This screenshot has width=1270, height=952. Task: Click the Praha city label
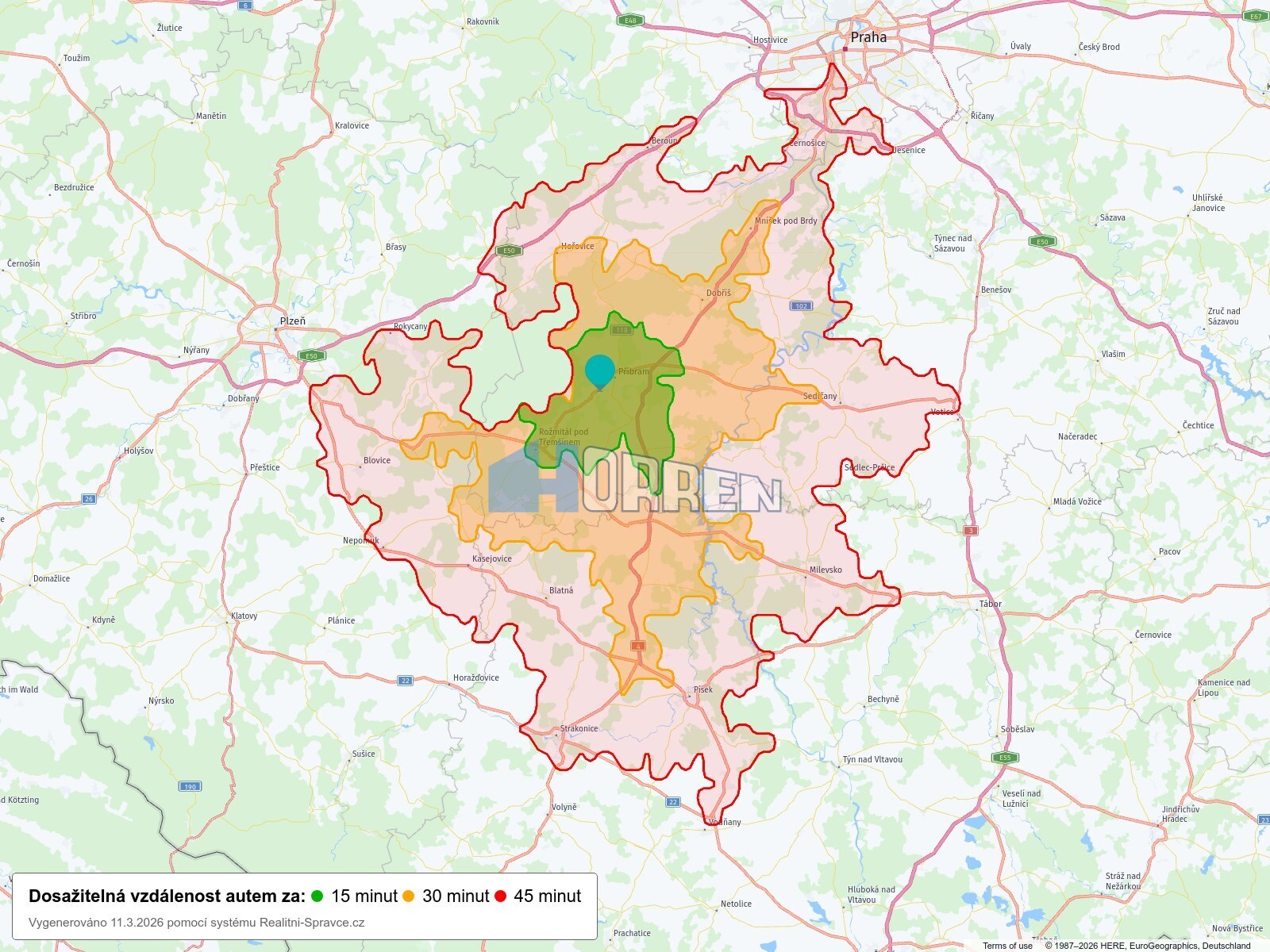[x=868, y=37]
